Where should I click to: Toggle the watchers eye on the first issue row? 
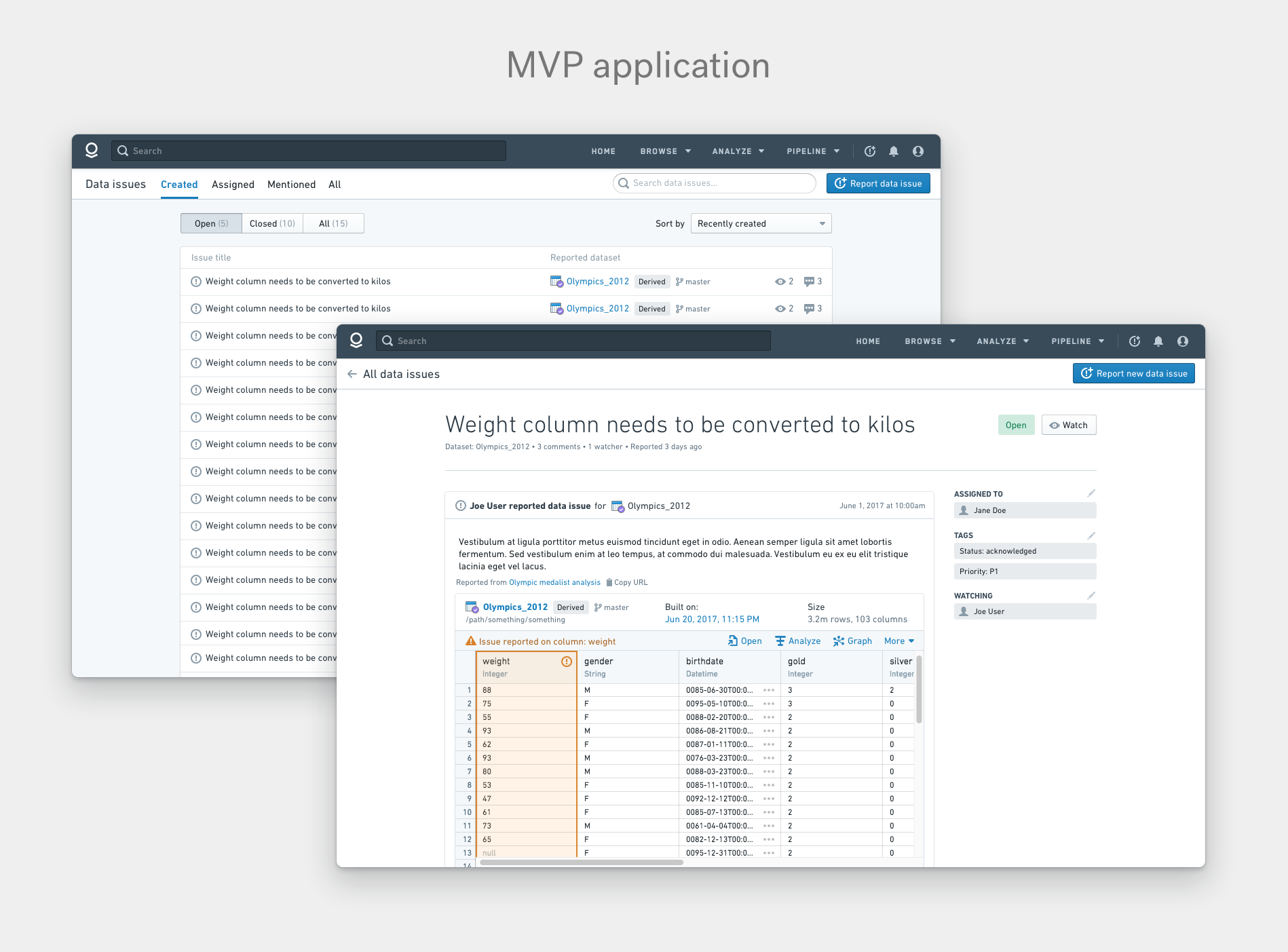(x=780, y=282)
